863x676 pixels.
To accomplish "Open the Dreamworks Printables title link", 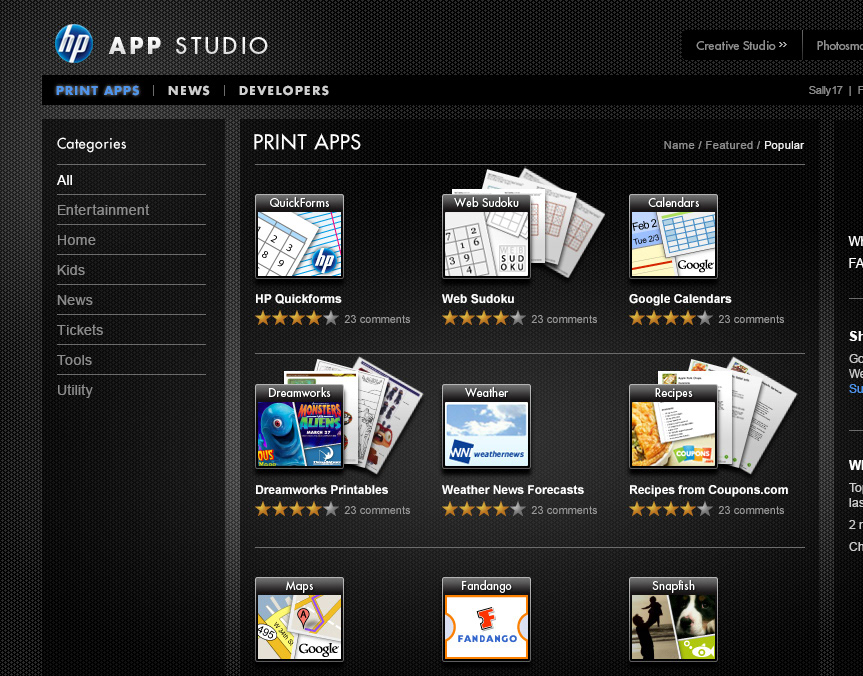I will tap(321, 490).
